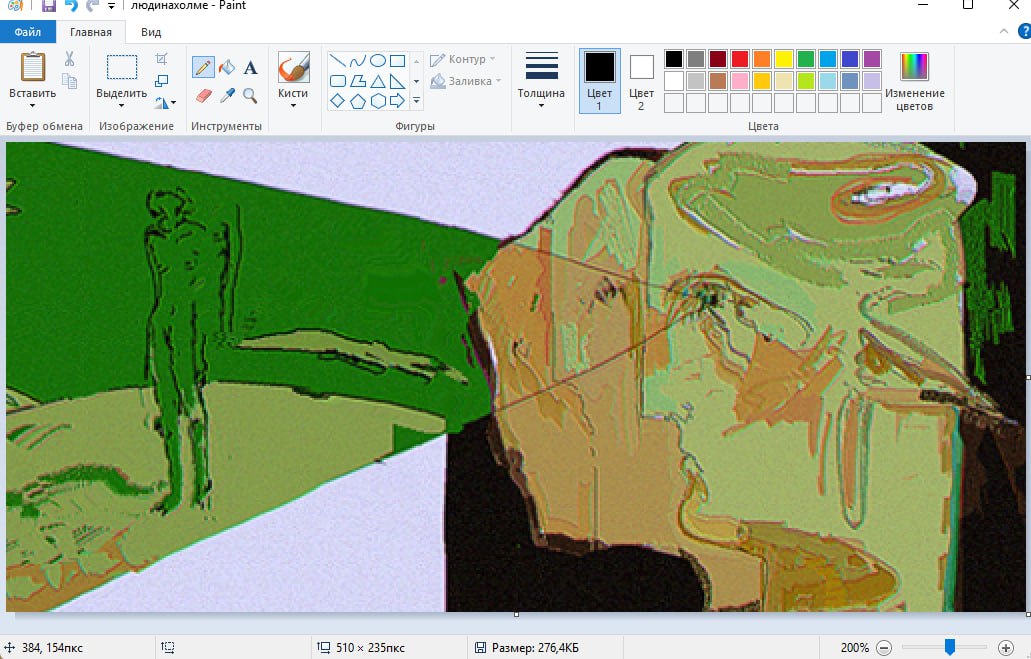Click the Crop icon
Screen dimensions: 1031x659
[x=161, y=59]
